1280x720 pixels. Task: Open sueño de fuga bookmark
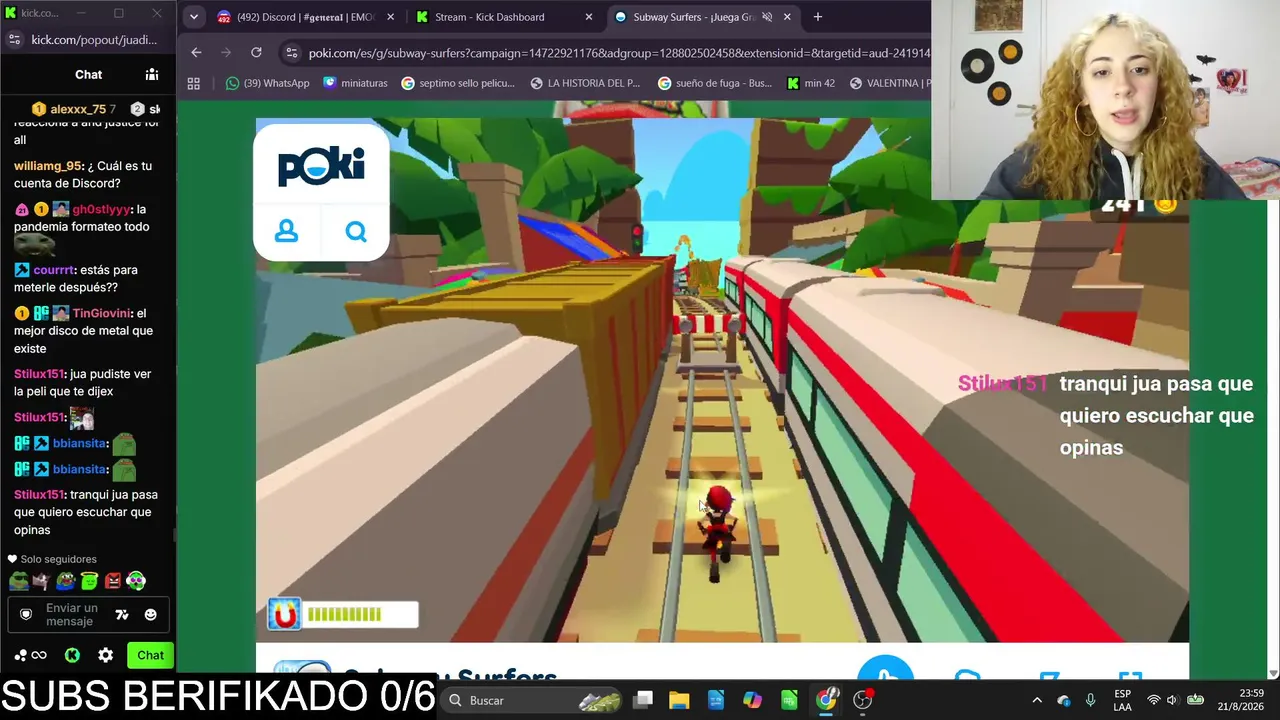[x=714, y=83]
